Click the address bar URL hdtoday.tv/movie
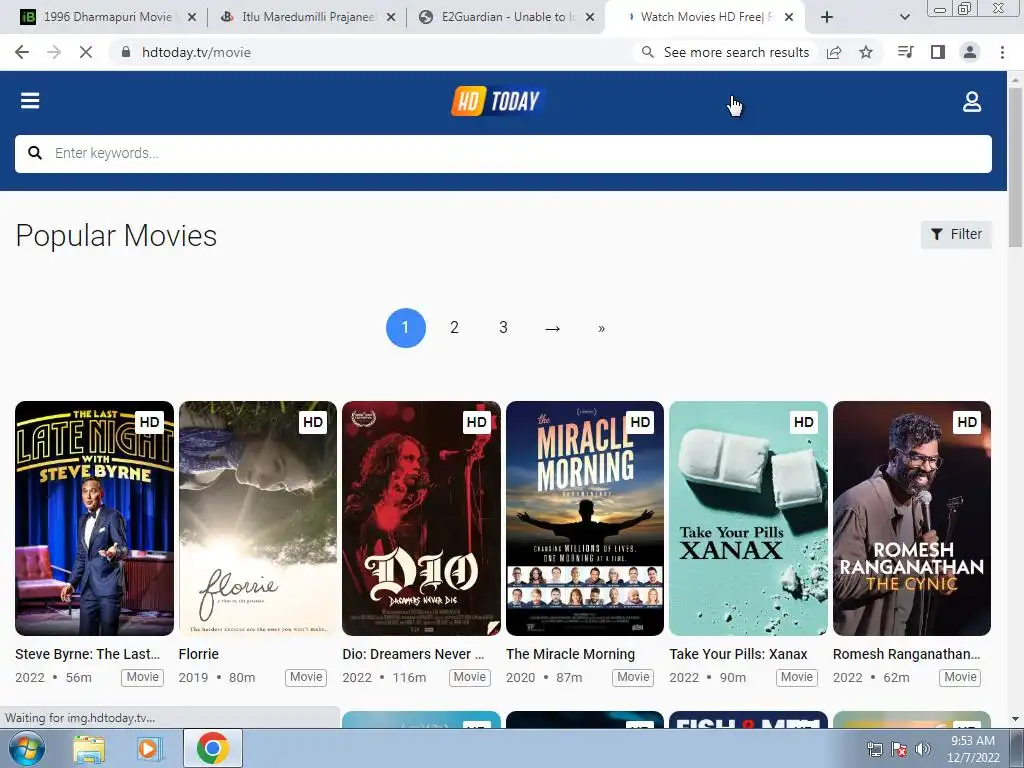This screenshot has width=1024, height=768. (x=196, y=52)
